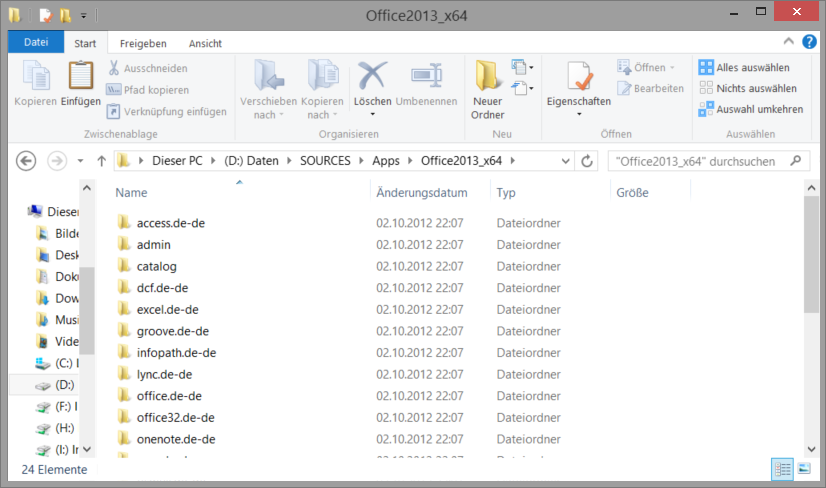826x488 pixels.
Task: Switch to large icons view
Action: pos(804,468)
